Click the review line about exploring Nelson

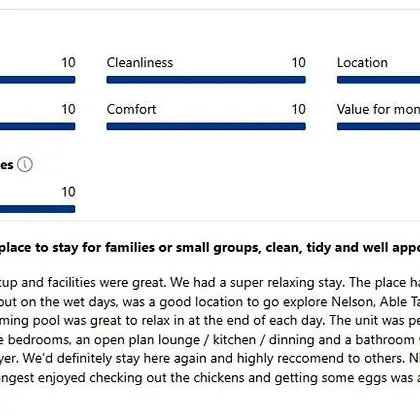point(210,302)
